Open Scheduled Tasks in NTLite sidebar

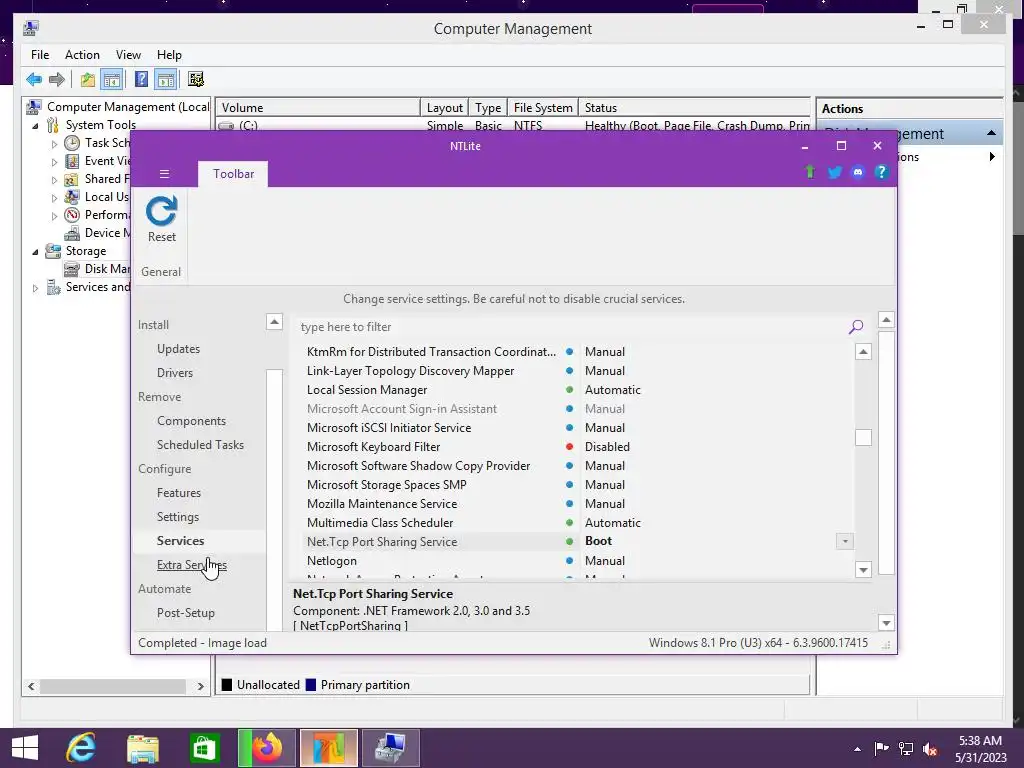[x=200, y=445]
